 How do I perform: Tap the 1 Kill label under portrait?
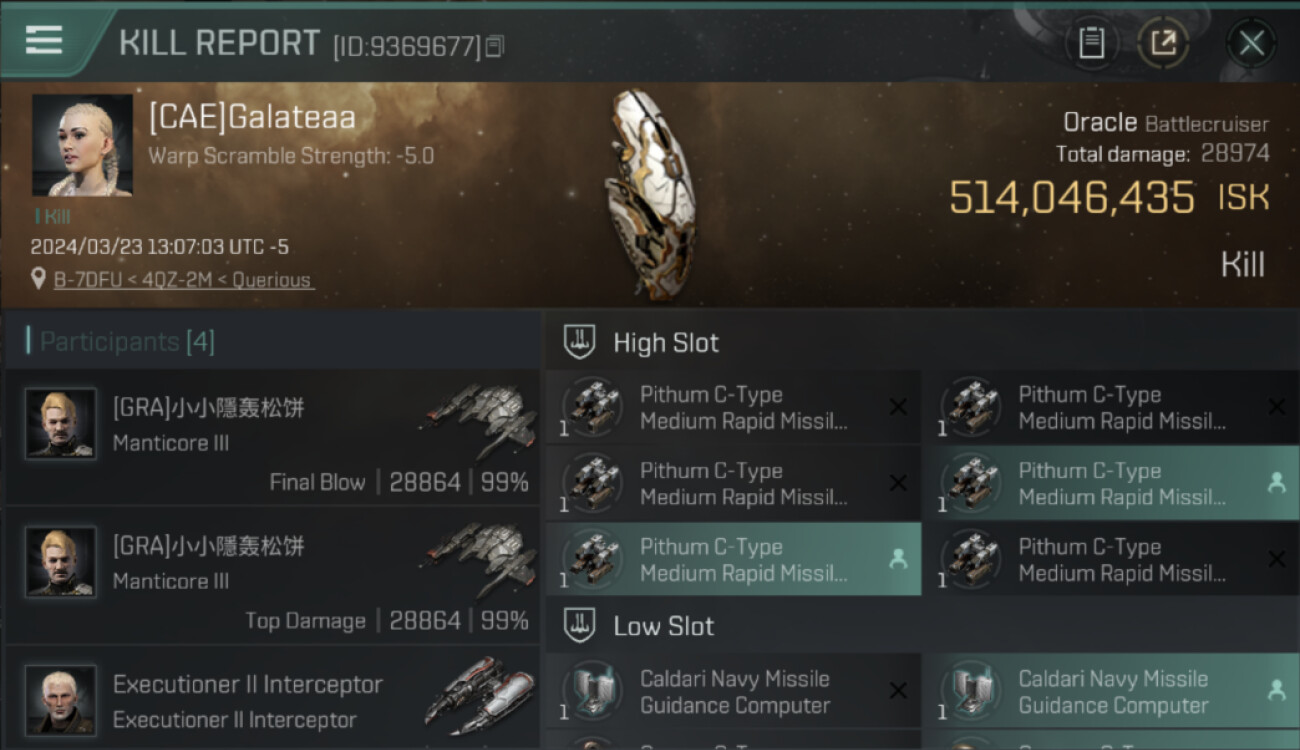point(53,216)
